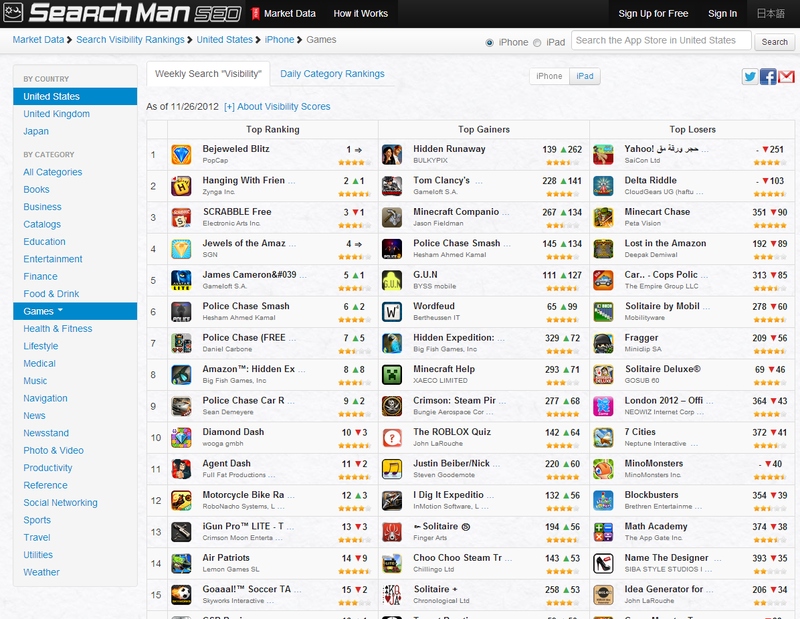Click the United States breadcrumb link
The width and height of the screenshot is (800, 619).
point(224,40)
